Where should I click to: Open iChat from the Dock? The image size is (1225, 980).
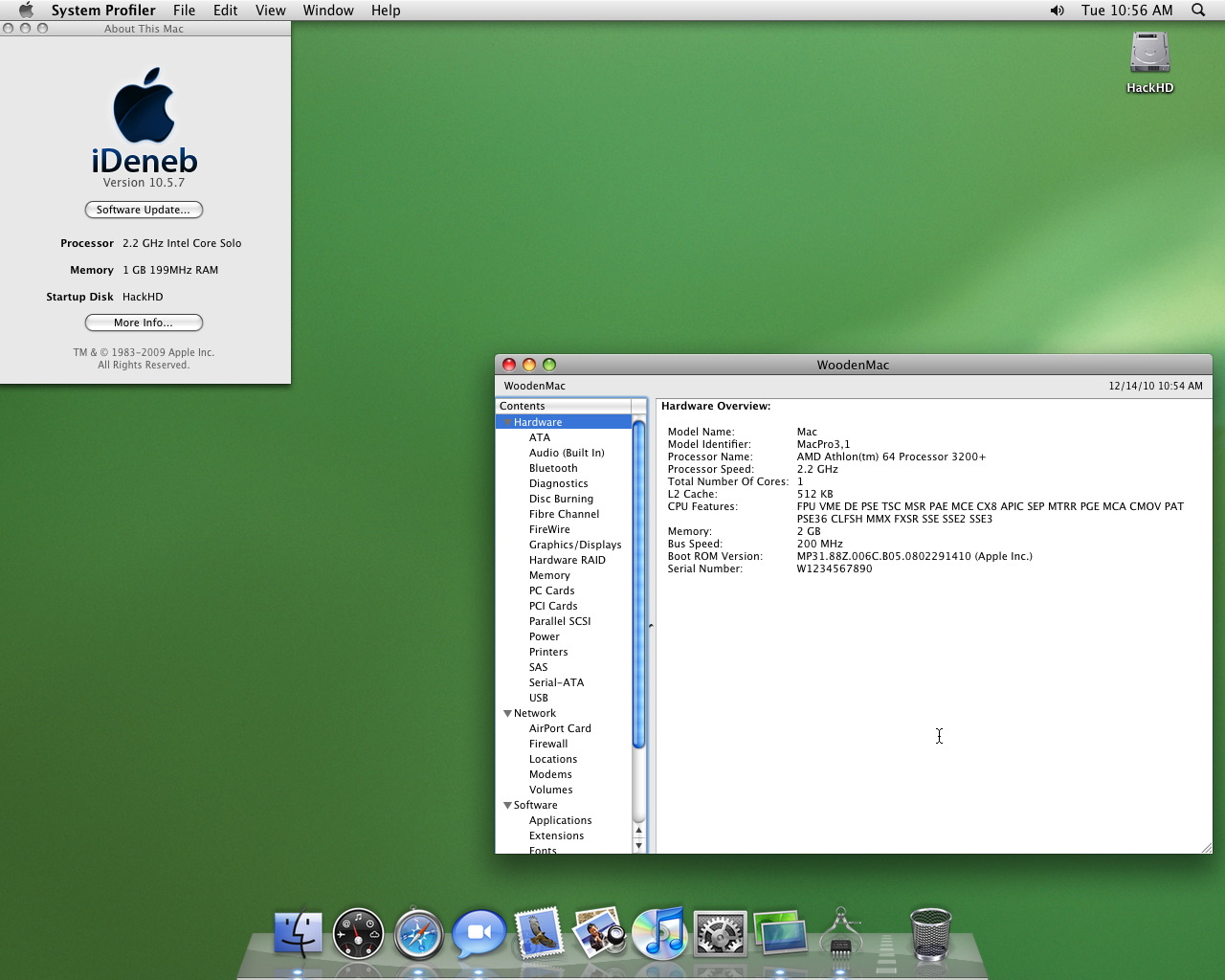coord(479,933)
